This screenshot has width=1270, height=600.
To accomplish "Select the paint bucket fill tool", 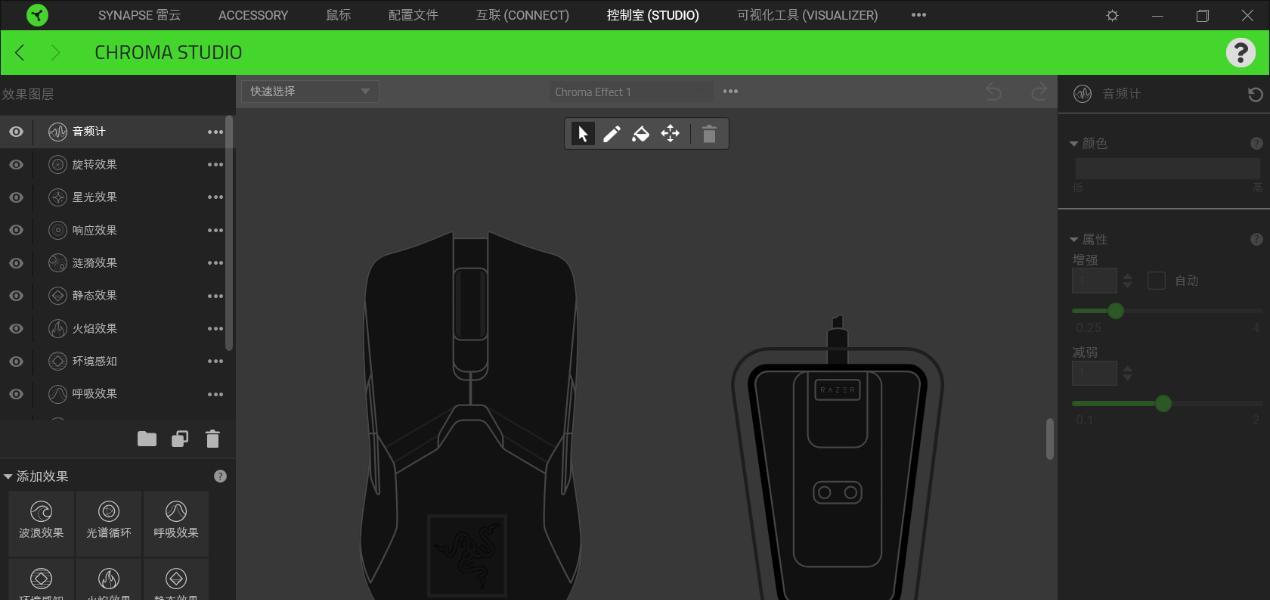I will [641, 134].
